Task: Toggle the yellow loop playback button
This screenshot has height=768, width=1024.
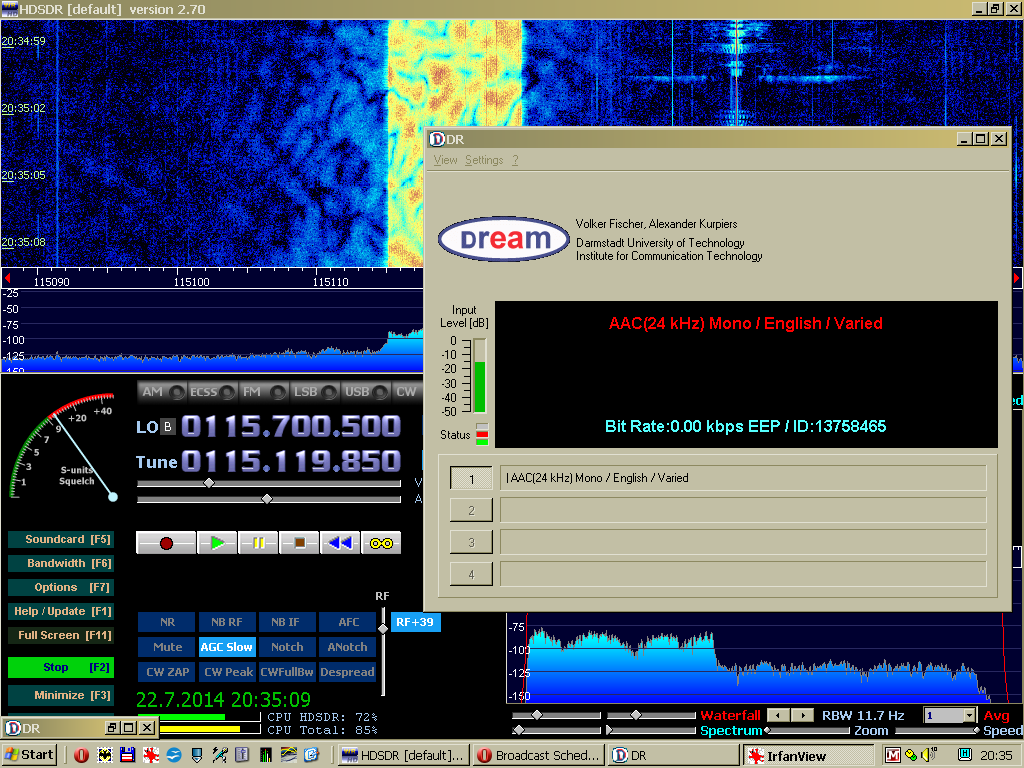Action: point(381,543)
